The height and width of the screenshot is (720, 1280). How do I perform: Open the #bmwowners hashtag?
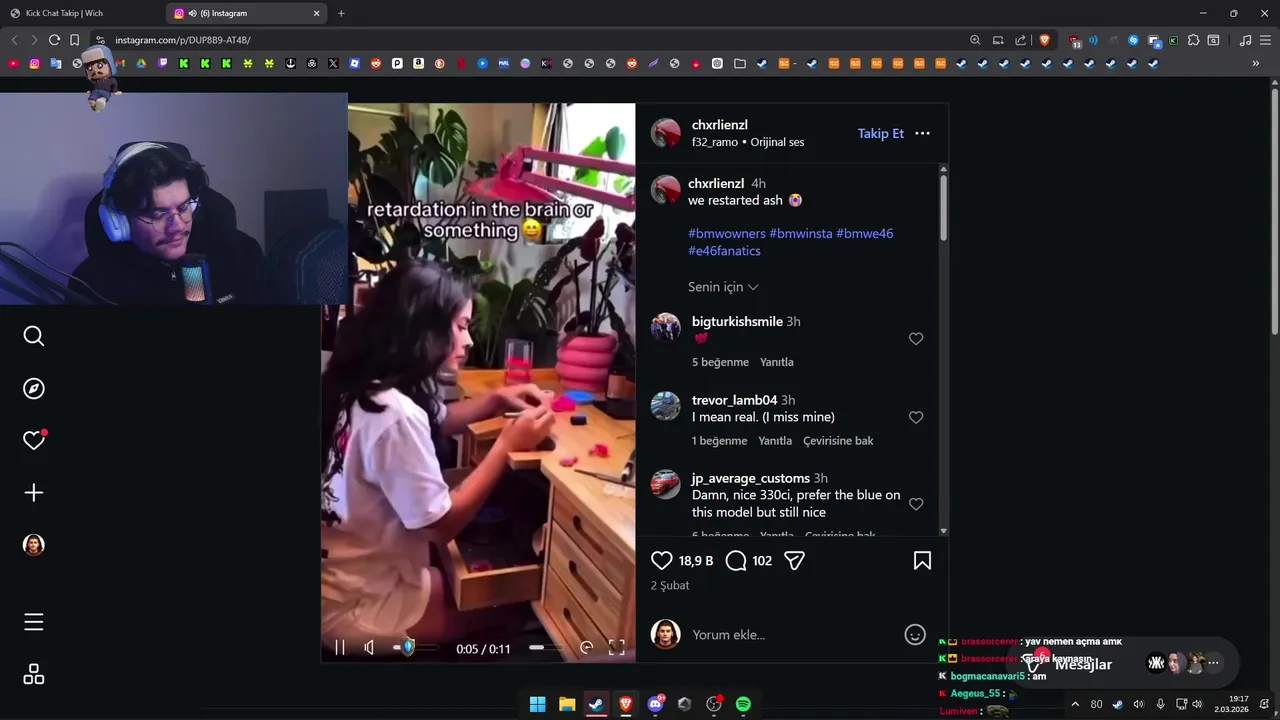[727, 233]
